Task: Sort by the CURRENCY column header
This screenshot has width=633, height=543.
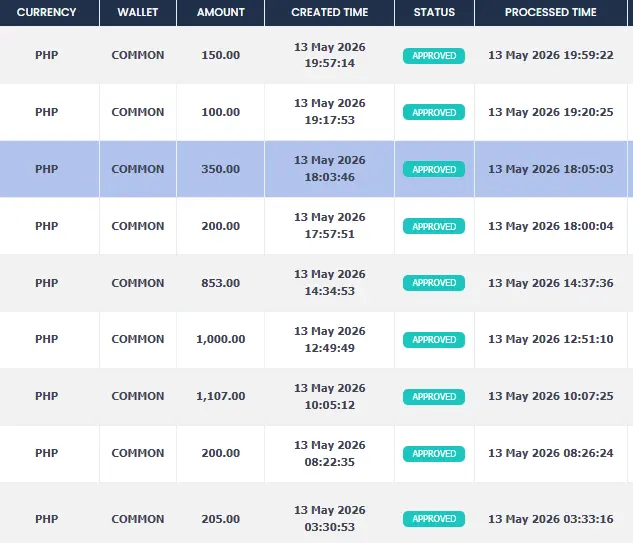Action: pyautogui.click(x=46, y=12)
